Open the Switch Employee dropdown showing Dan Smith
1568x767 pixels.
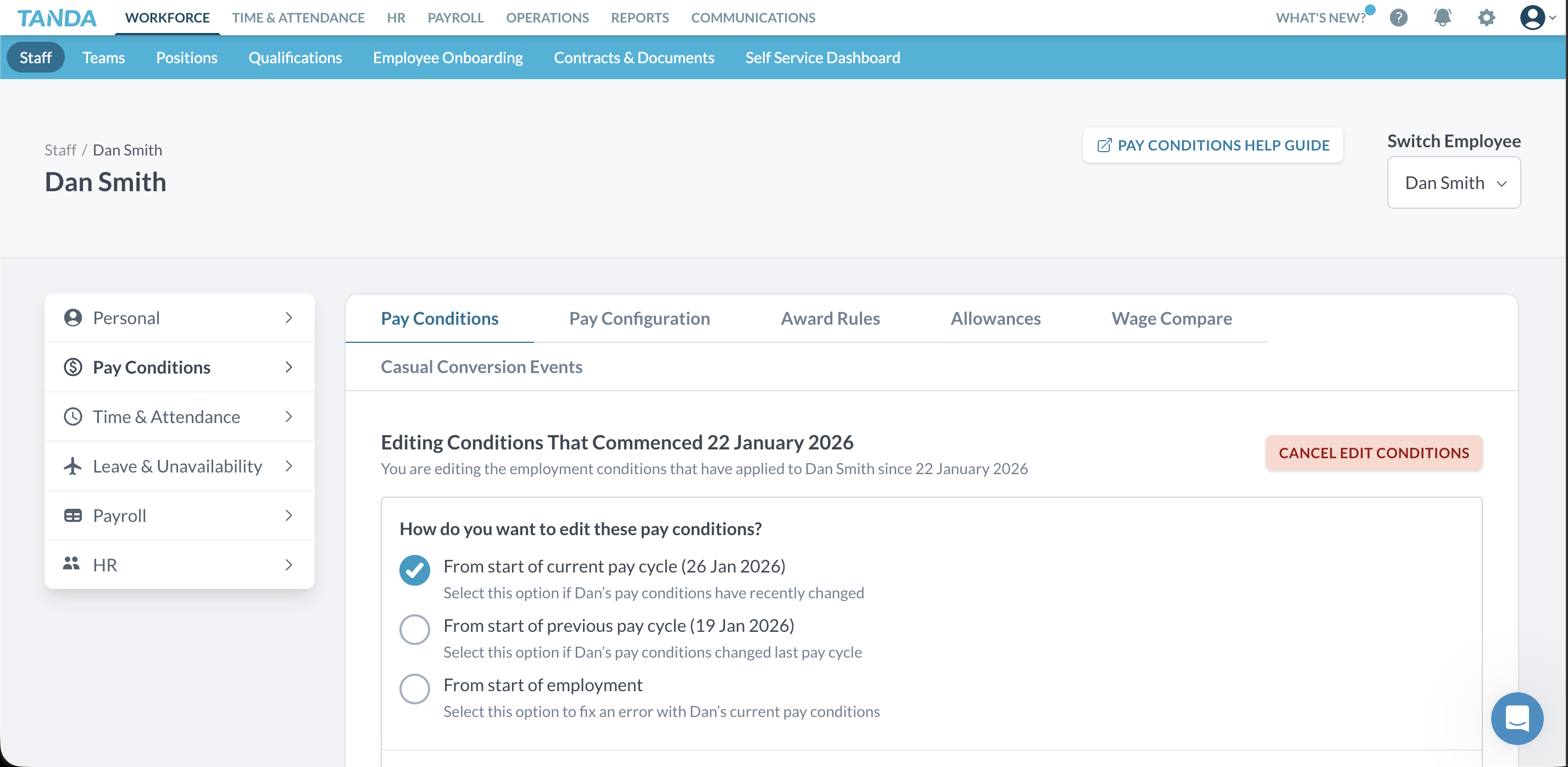point(1454,182)
